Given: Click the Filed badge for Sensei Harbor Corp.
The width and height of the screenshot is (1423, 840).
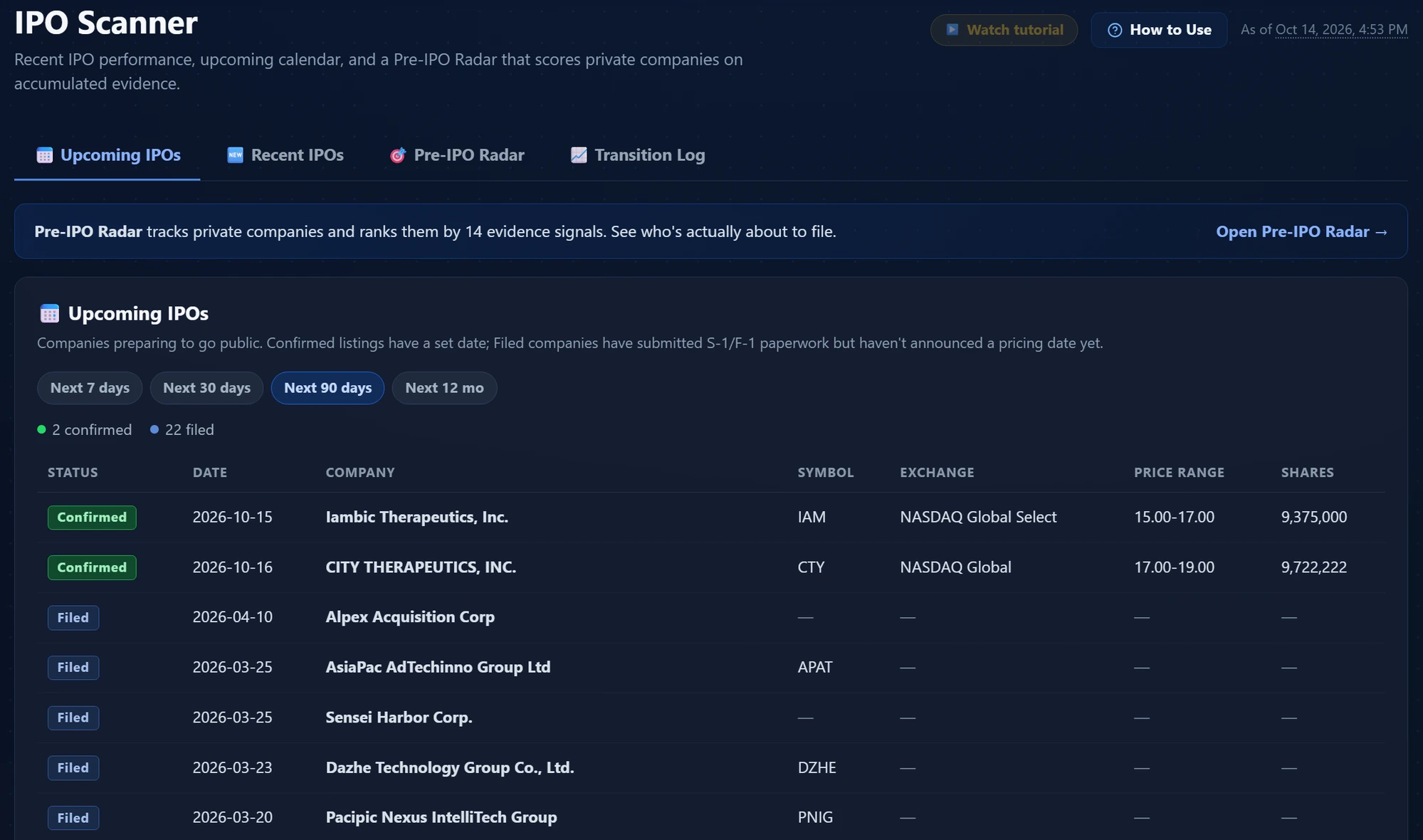Looking at the screenshot, I should coord(73,718).
